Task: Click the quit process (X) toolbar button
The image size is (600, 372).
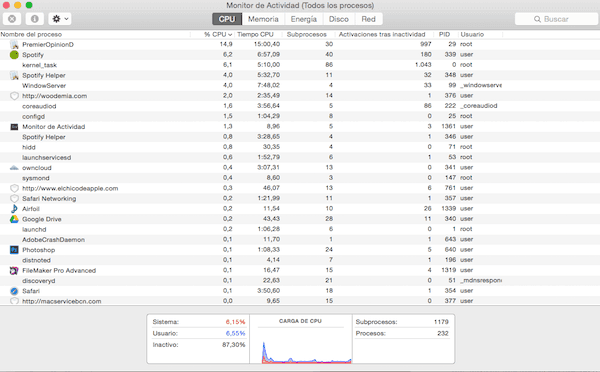Action: tap(12, 19)
